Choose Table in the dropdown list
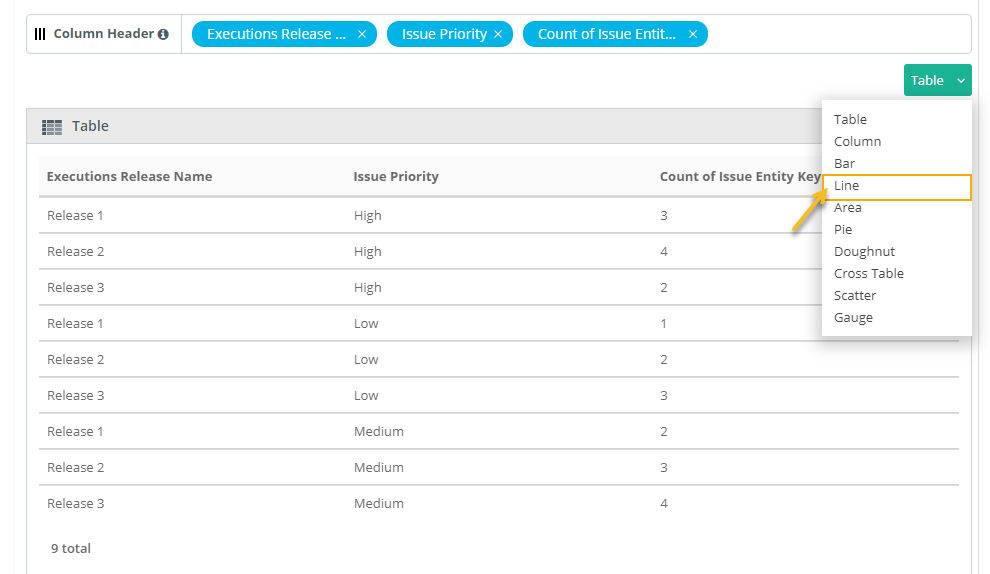 click(x=850, y=120)
